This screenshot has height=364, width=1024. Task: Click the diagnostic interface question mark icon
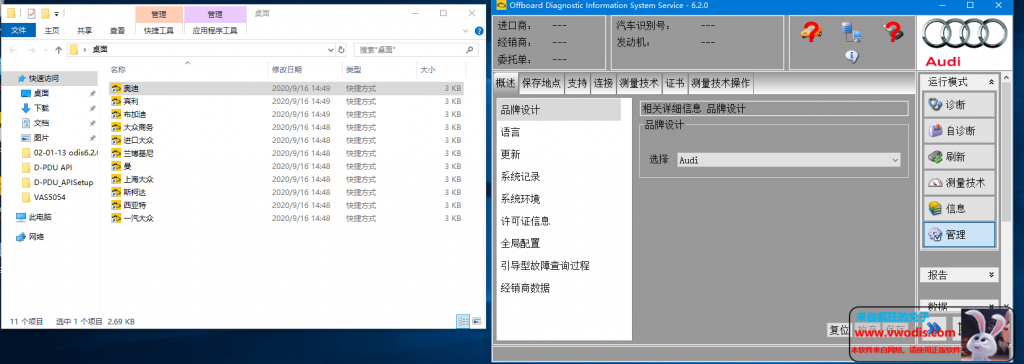point(892,31)
